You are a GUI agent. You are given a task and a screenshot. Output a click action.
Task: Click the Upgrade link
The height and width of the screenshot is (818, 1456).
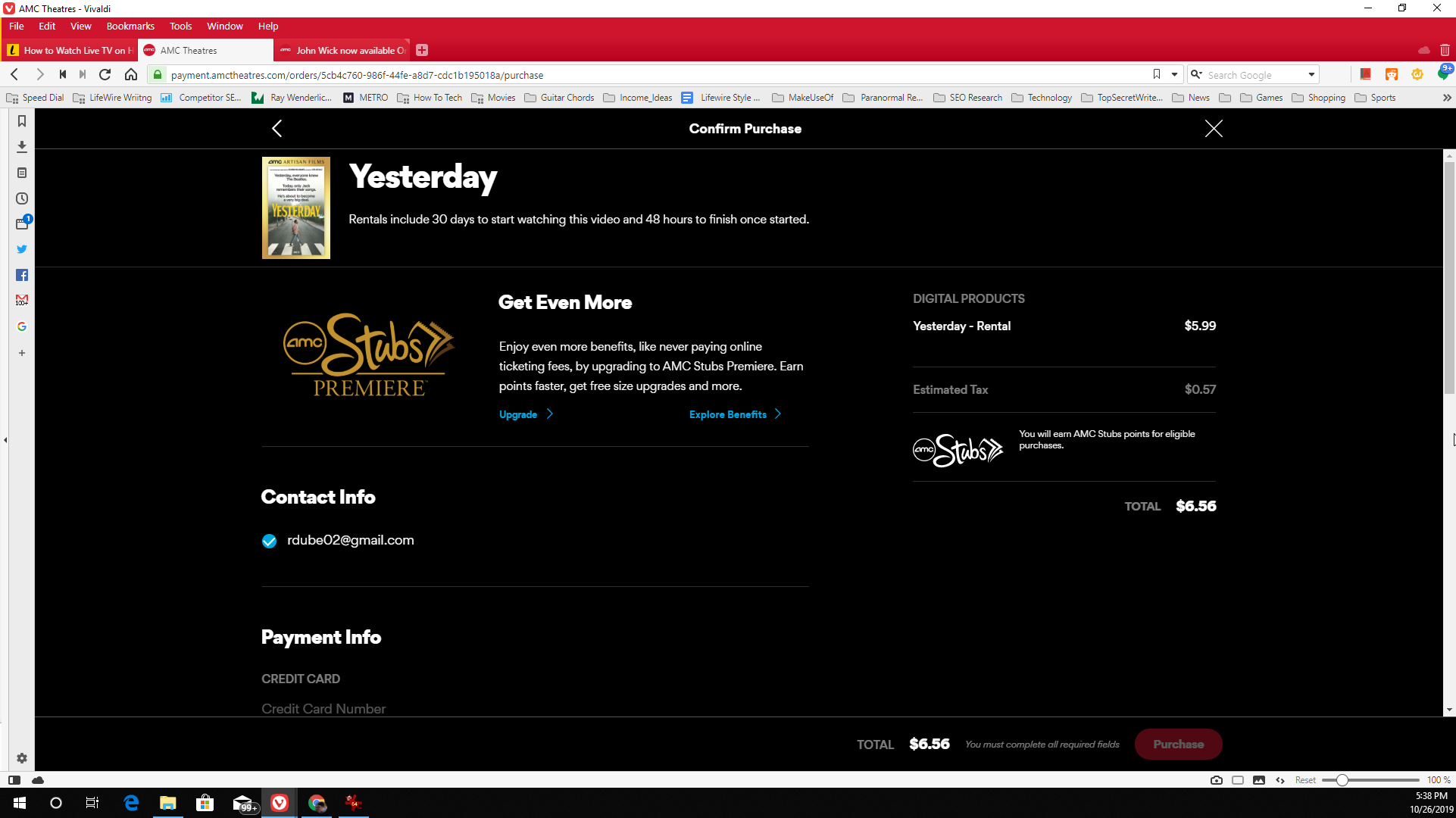point(526,414)
